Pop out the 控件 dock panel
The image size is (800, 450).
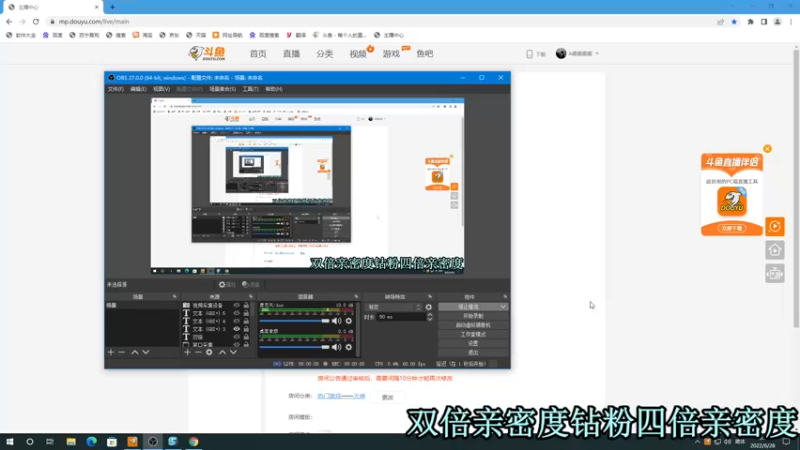[x=505, y=296]
